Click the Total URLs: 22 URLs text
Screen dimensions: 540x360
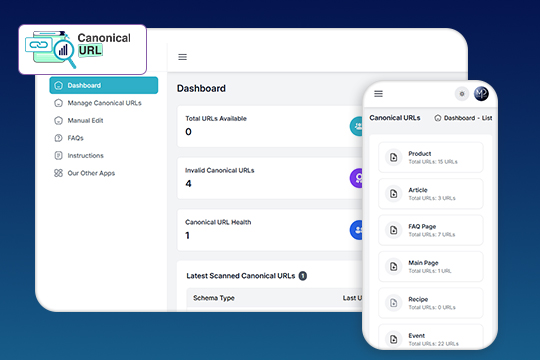(434, 344)
